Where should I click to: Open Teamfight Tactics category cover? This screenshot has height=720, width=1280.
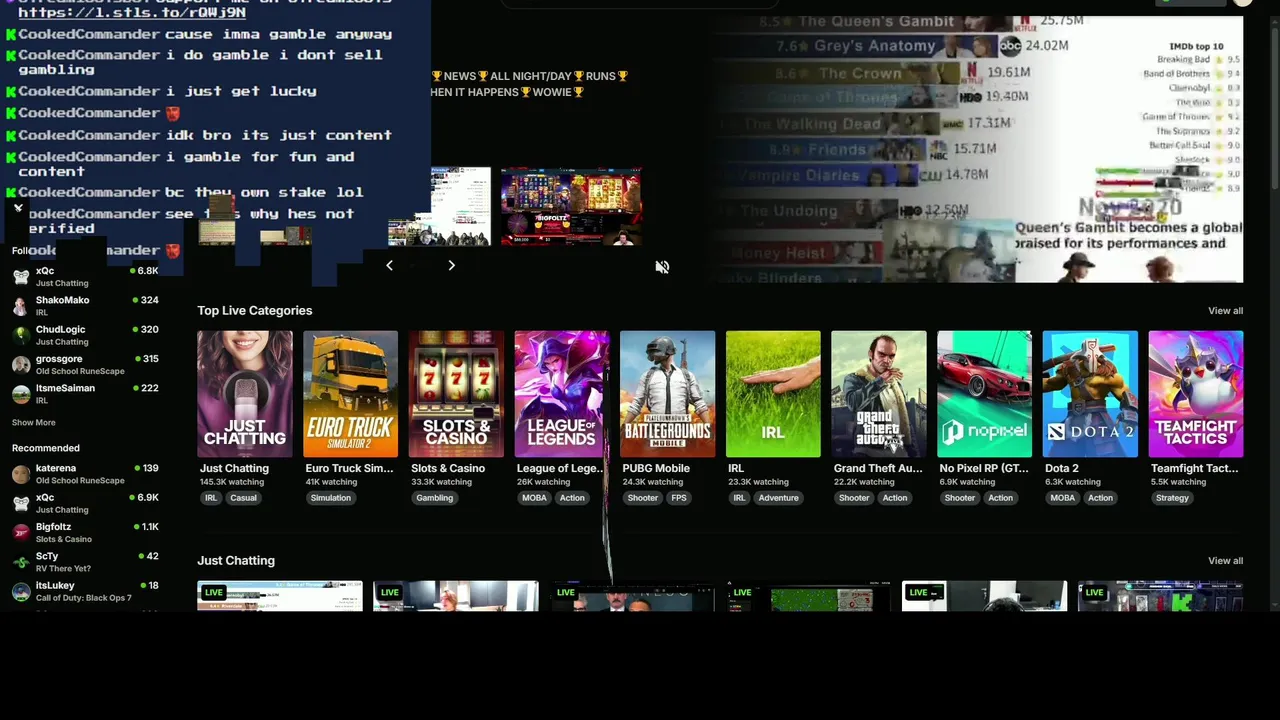click(1196, 394)
